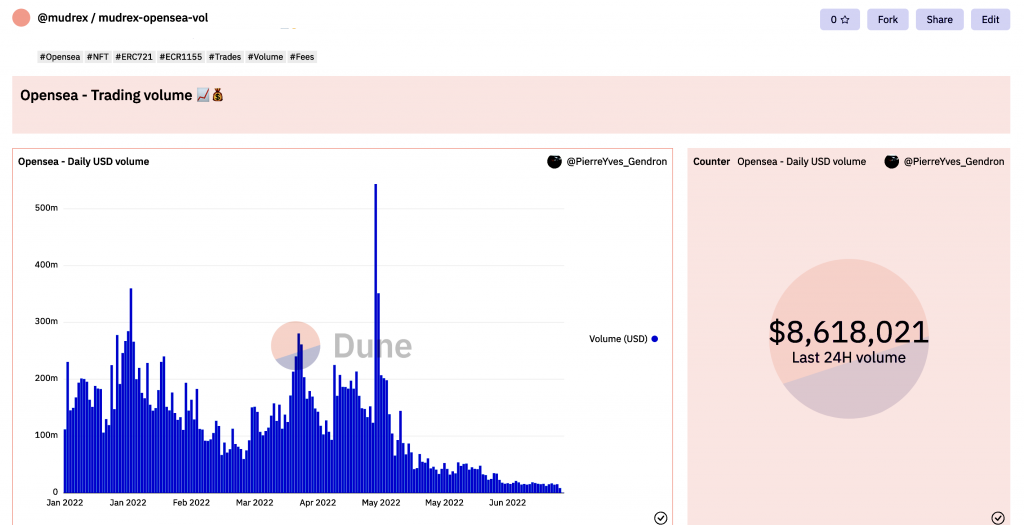Click the Feb 2022 x-axis label

point(191,503)
